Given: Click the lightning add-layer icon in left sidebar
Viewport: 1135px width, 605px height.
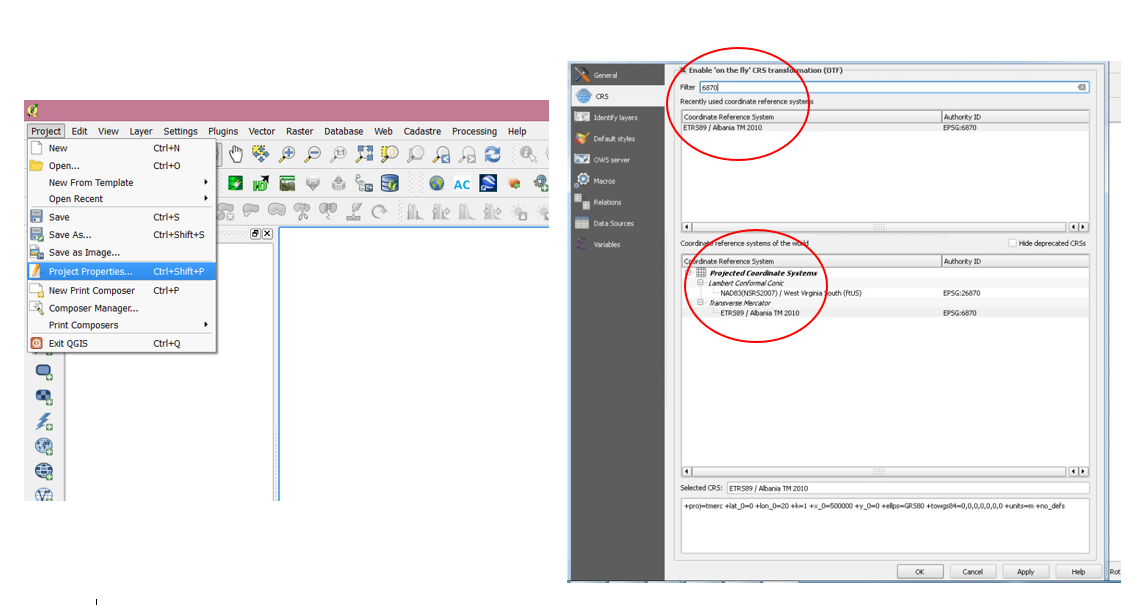Looking at the screenshot, I should pyautogui.click(x=44, y=421).
